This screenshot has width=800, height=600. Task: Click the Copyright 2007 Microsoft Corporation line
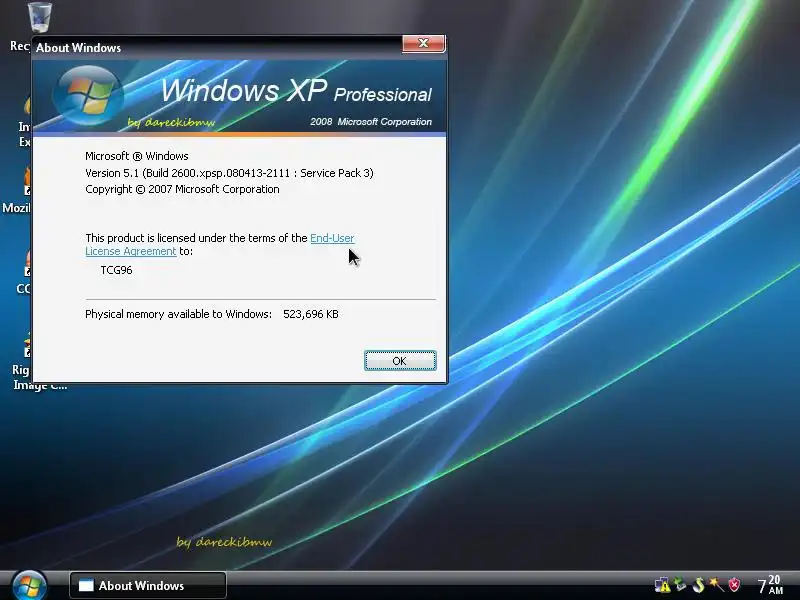tap(182, 189)
